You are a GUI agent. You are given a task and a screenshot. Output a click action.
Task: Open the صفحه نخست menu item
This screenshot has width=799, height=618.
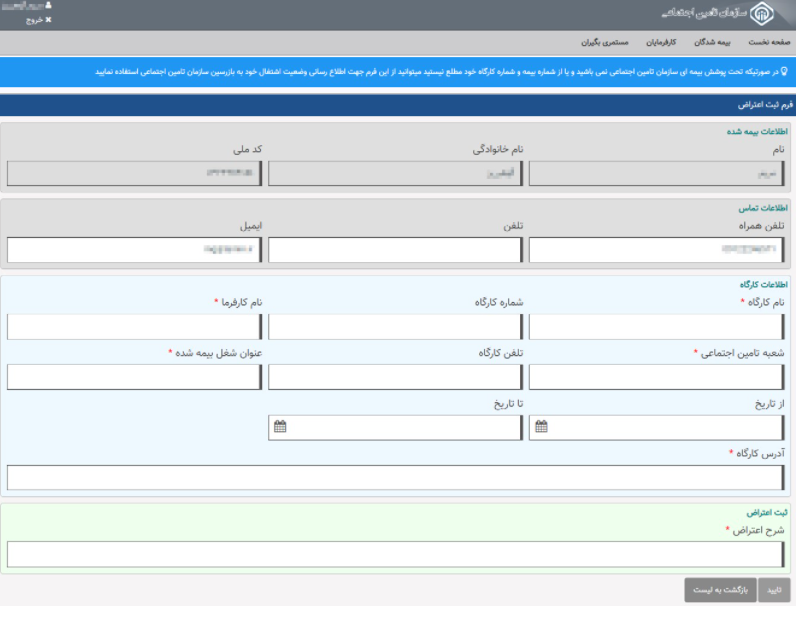point(769,42)
